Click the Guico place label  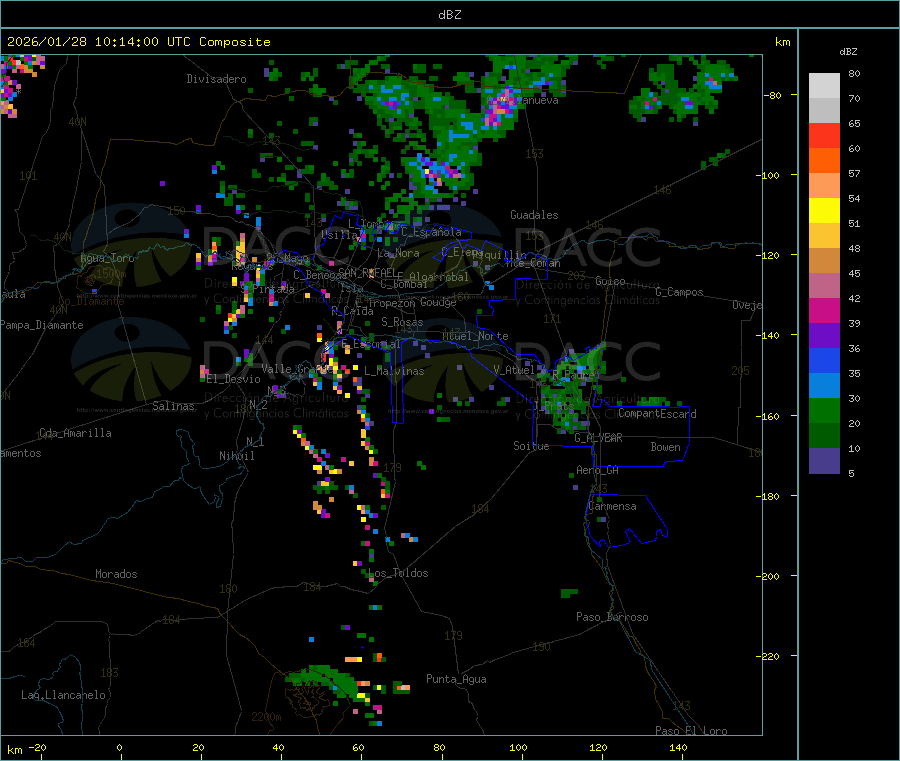pos(610,281)
